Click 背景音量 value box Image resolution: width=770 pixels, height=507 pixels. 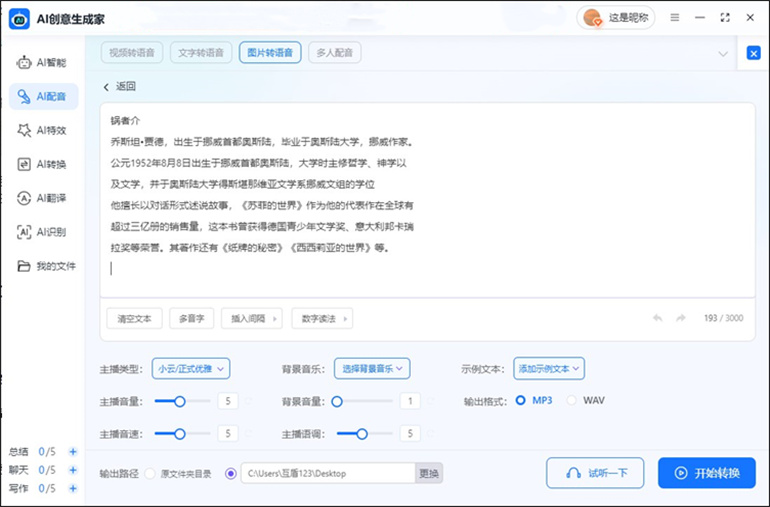(410, 401)
